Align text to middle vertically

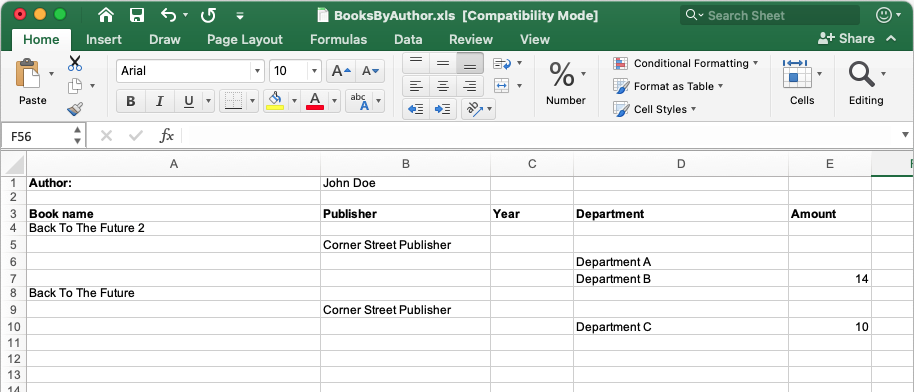[443, 63]
